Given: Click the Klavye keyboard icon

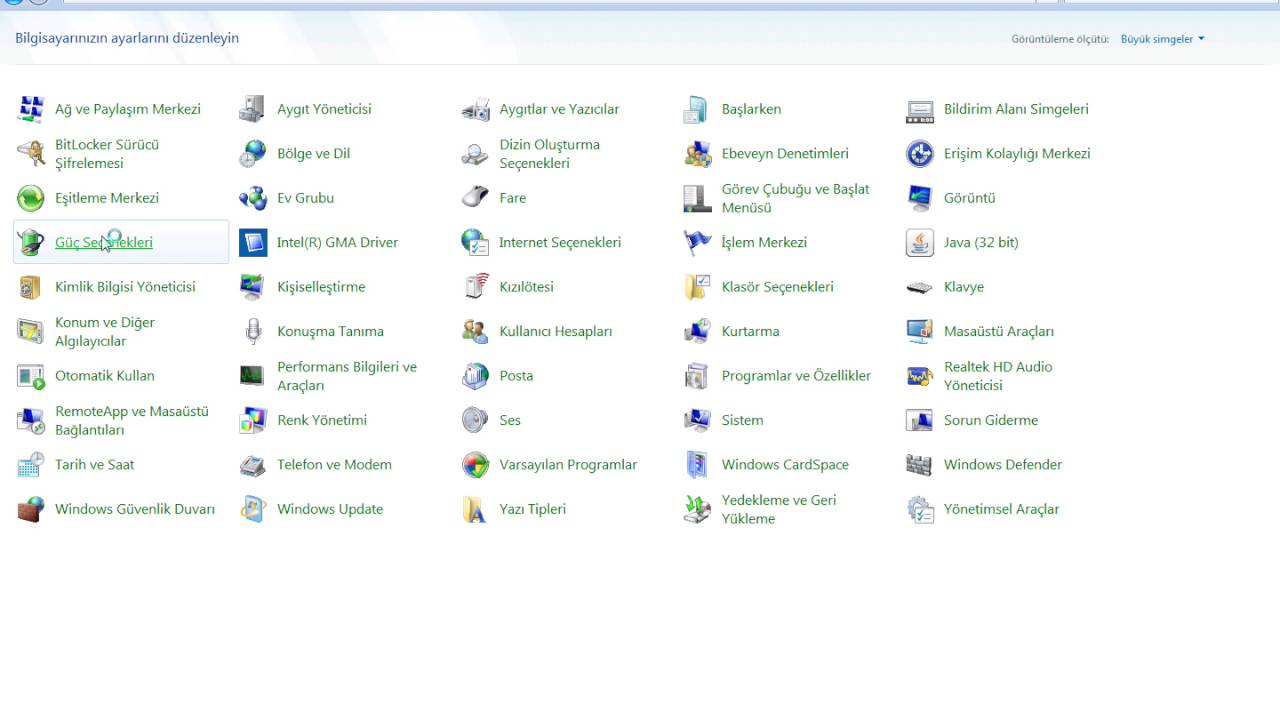Looking at the screenshot, I should point(919,287).
